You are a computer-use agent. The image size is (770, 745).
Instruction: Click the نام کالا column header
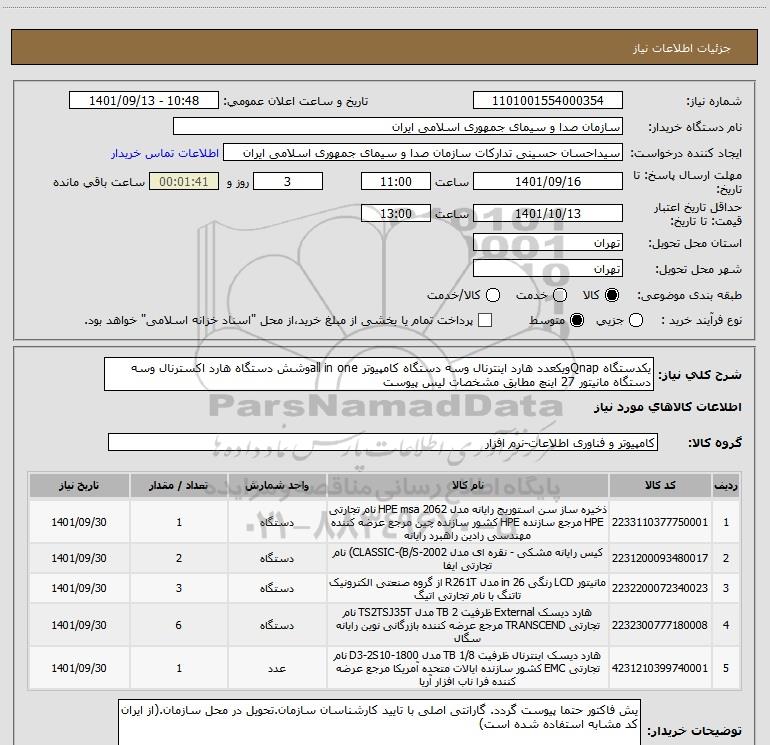(468, 485)
